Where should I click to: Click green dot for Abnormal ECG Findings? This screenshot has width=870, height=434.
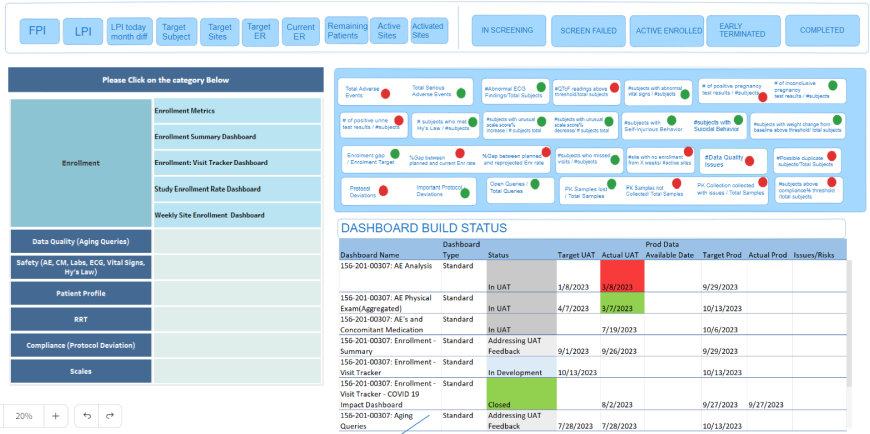pos(541,87)
